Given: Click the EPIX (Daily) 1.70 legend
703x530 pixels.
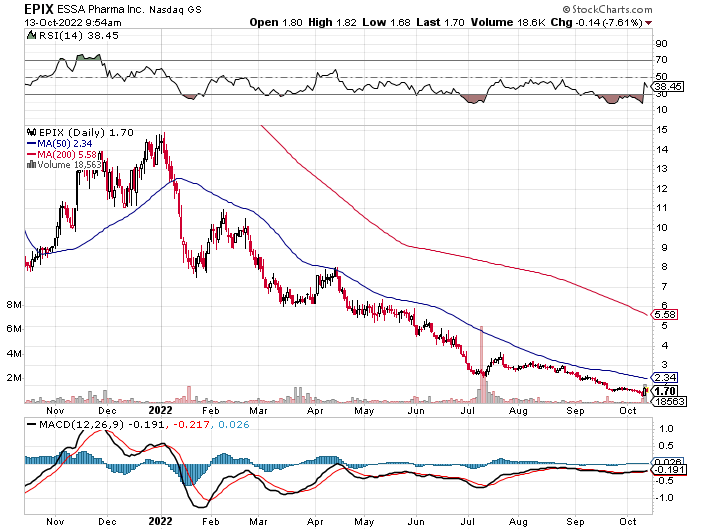Looking at the screenshot, I should click(86, 133).
